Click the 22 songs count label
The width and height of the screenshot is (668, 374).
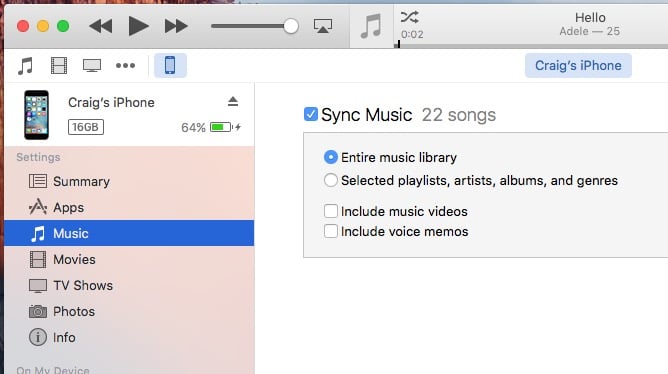[x=459, y=115]
